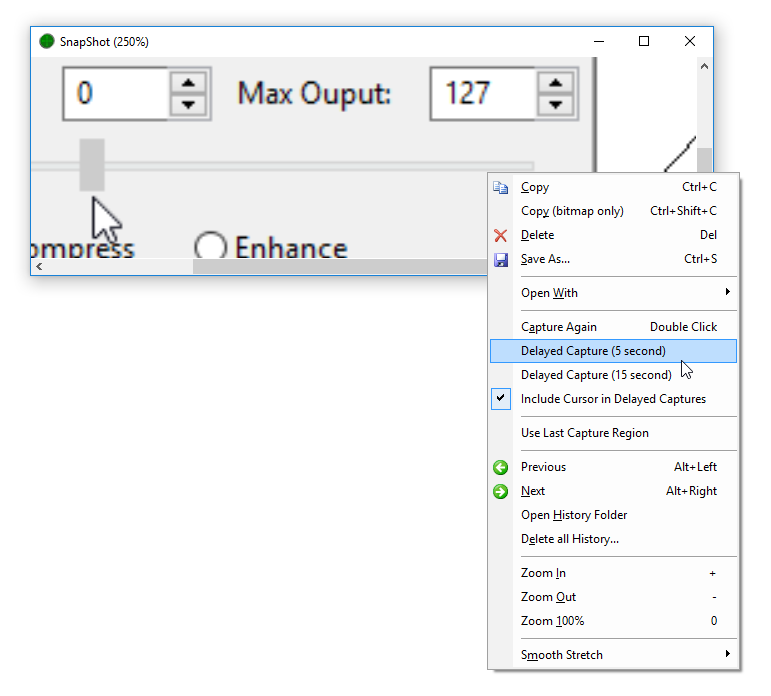Increment the Max Ouput value 127
Viewport: 771px width, 696px height.
pos(556,83)
